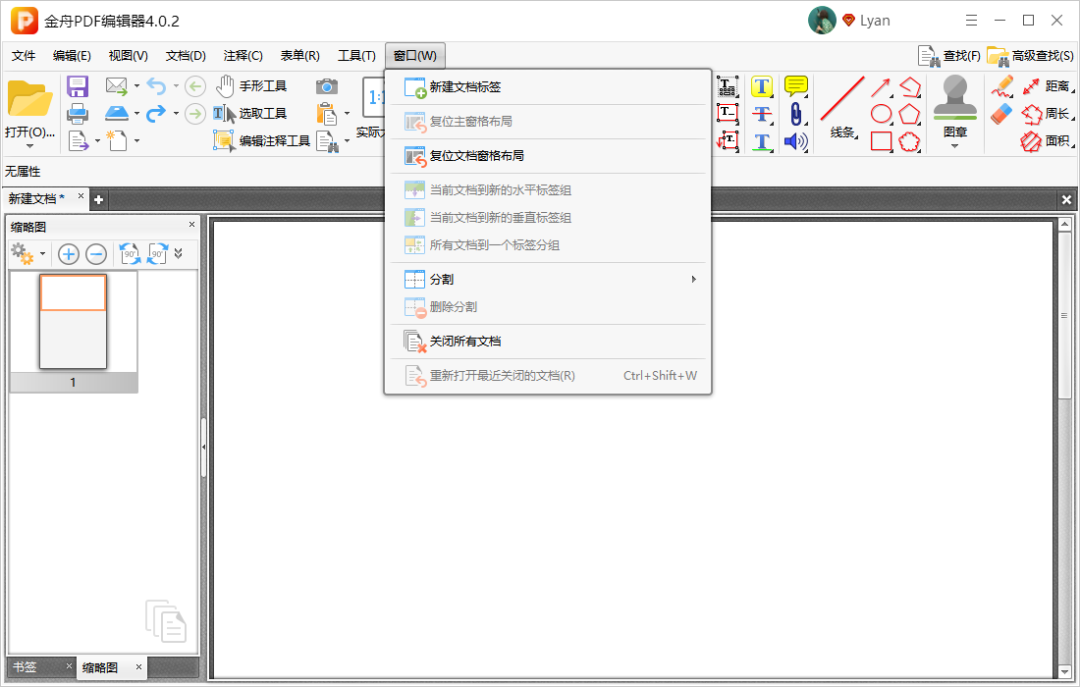Select the Hand tool (手形工具)
The image size is (1080, 687).
(251, 86)
